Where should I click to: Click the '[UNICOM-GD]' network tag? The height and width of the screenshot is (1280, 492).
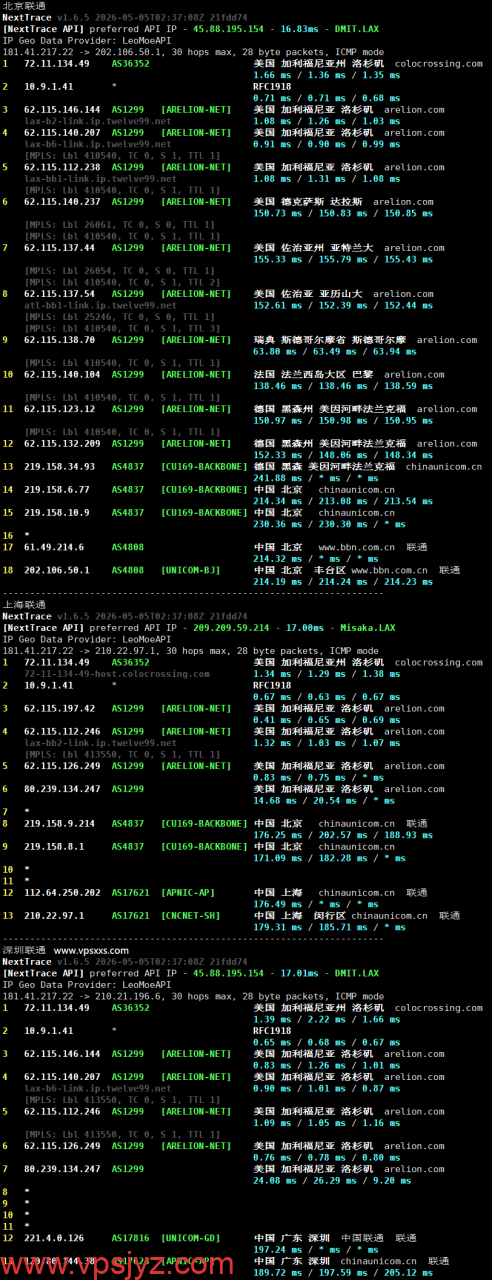point(190,1238)
